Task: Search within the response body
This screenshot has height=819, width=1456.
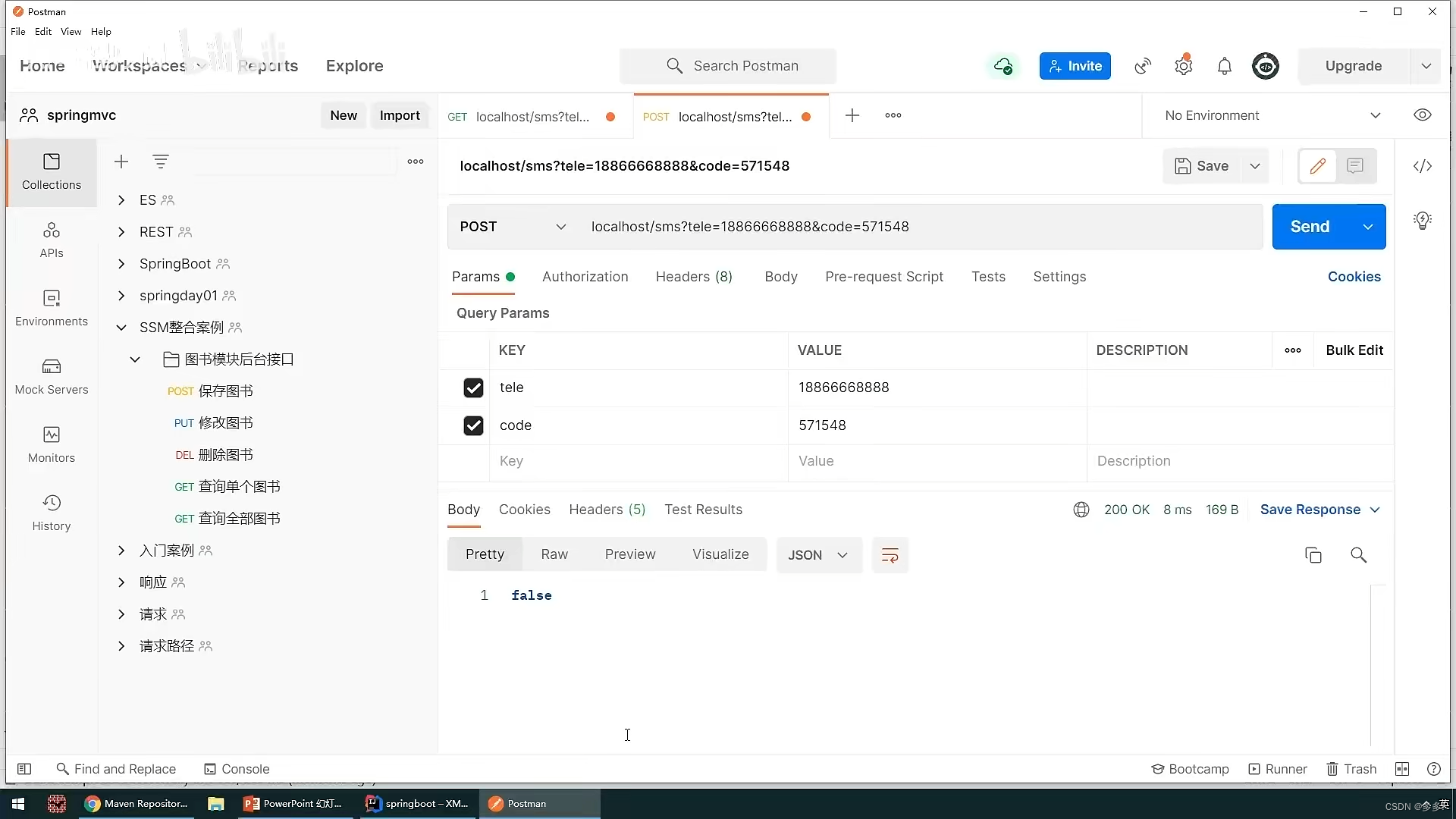Action: [x=1358, y=554]
